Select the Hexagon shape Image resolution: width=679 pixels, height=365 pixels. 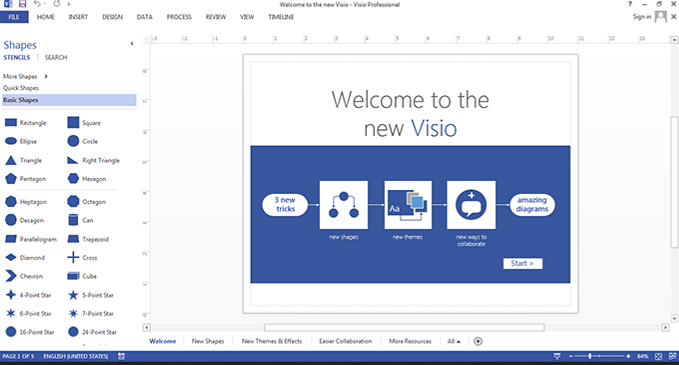click(x=73, y=178)
